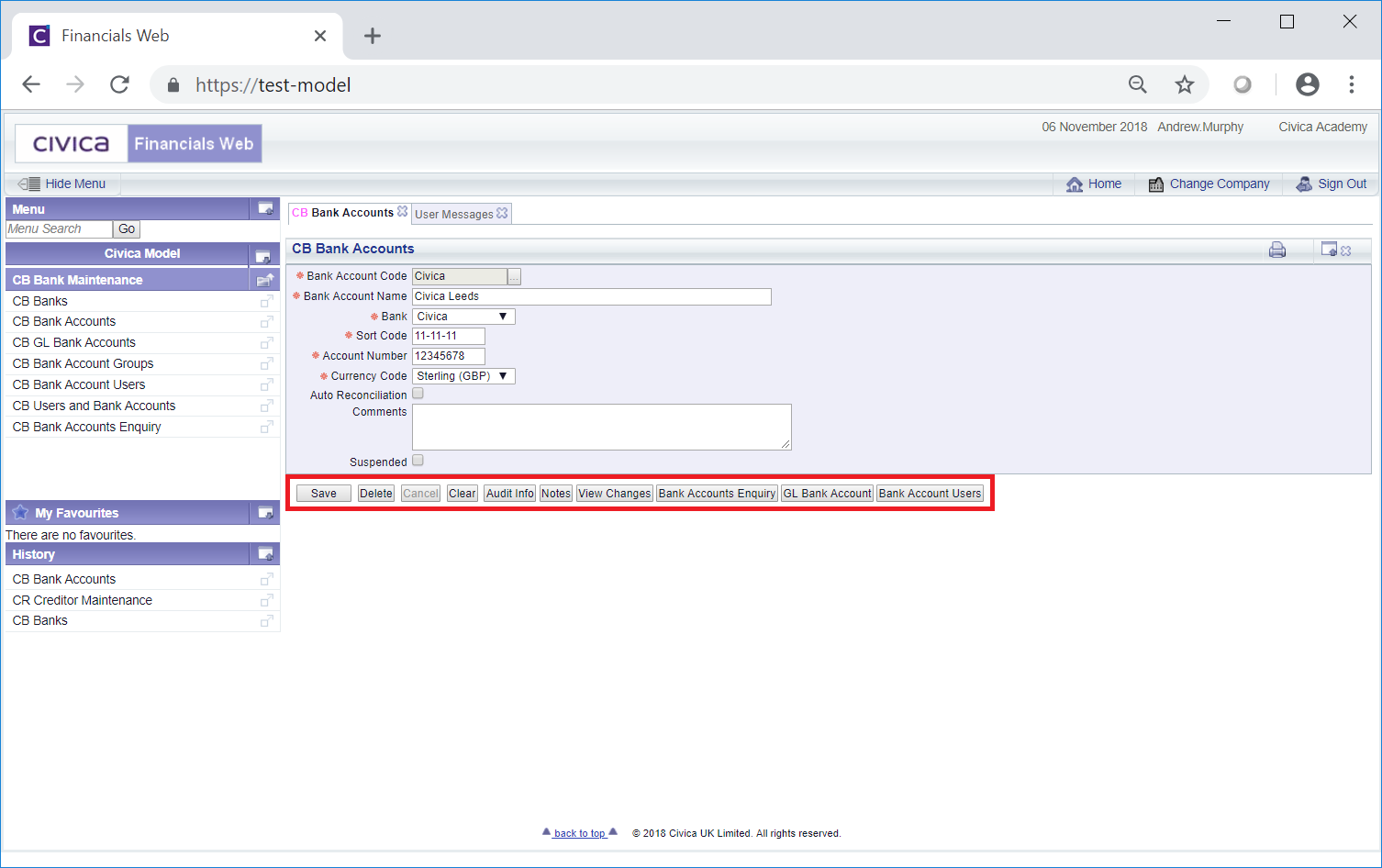Bookmark this page with the star icon
The width and height of the screenshot is (1382, 868).
[x=1185, y=84]
